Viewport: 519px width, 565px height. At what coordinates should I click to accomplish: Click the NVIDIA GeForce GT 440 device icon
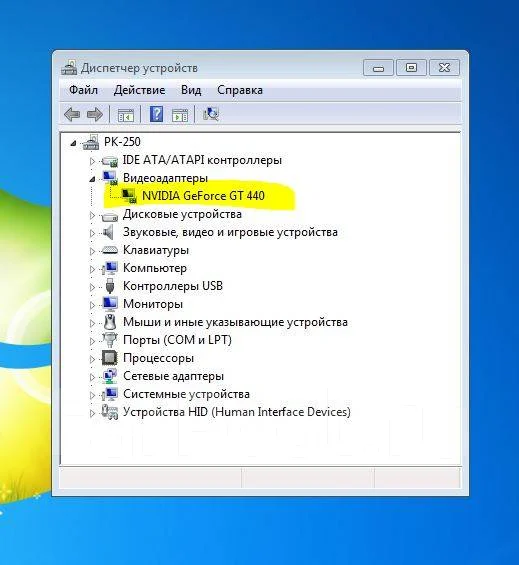pos(129,196)
